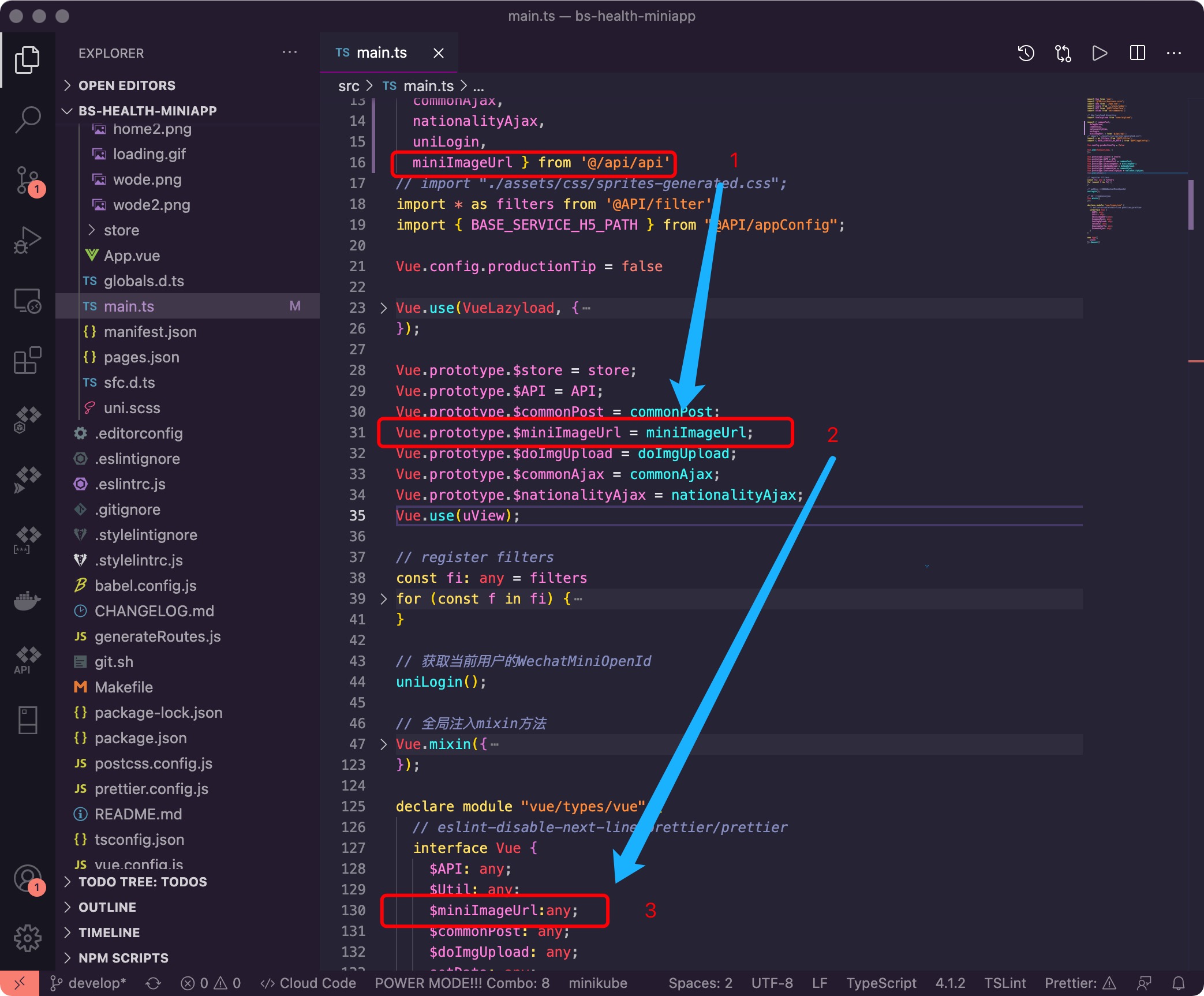The width and height of the screenshot is (1204, 996).
Task: Click the Open Changes compare icon
Action: [x=1063, y=53]
